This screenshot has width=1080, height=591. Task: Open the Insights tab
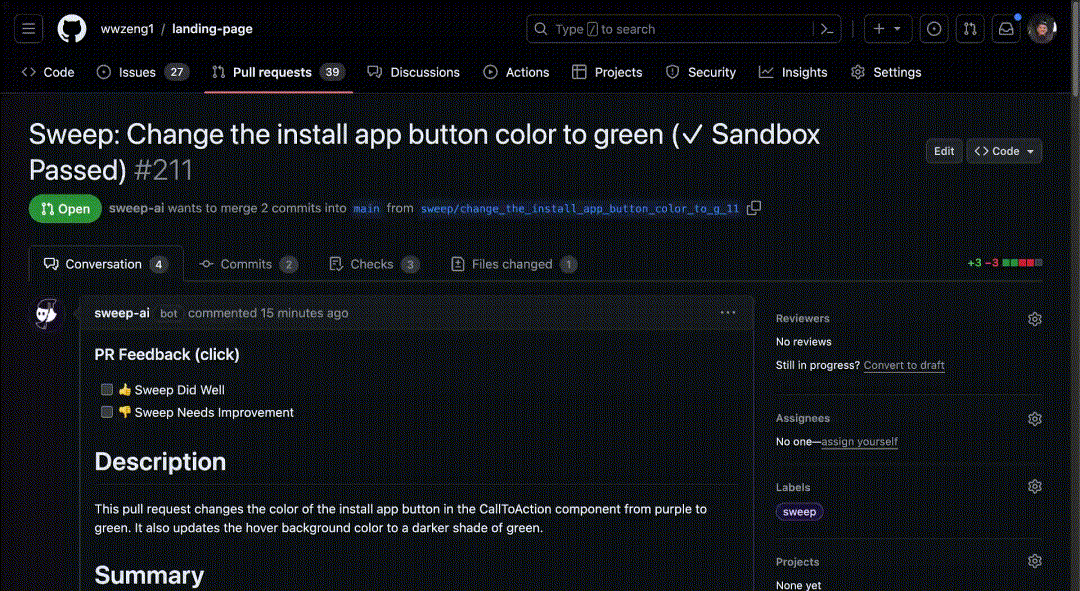pos(793,72)
